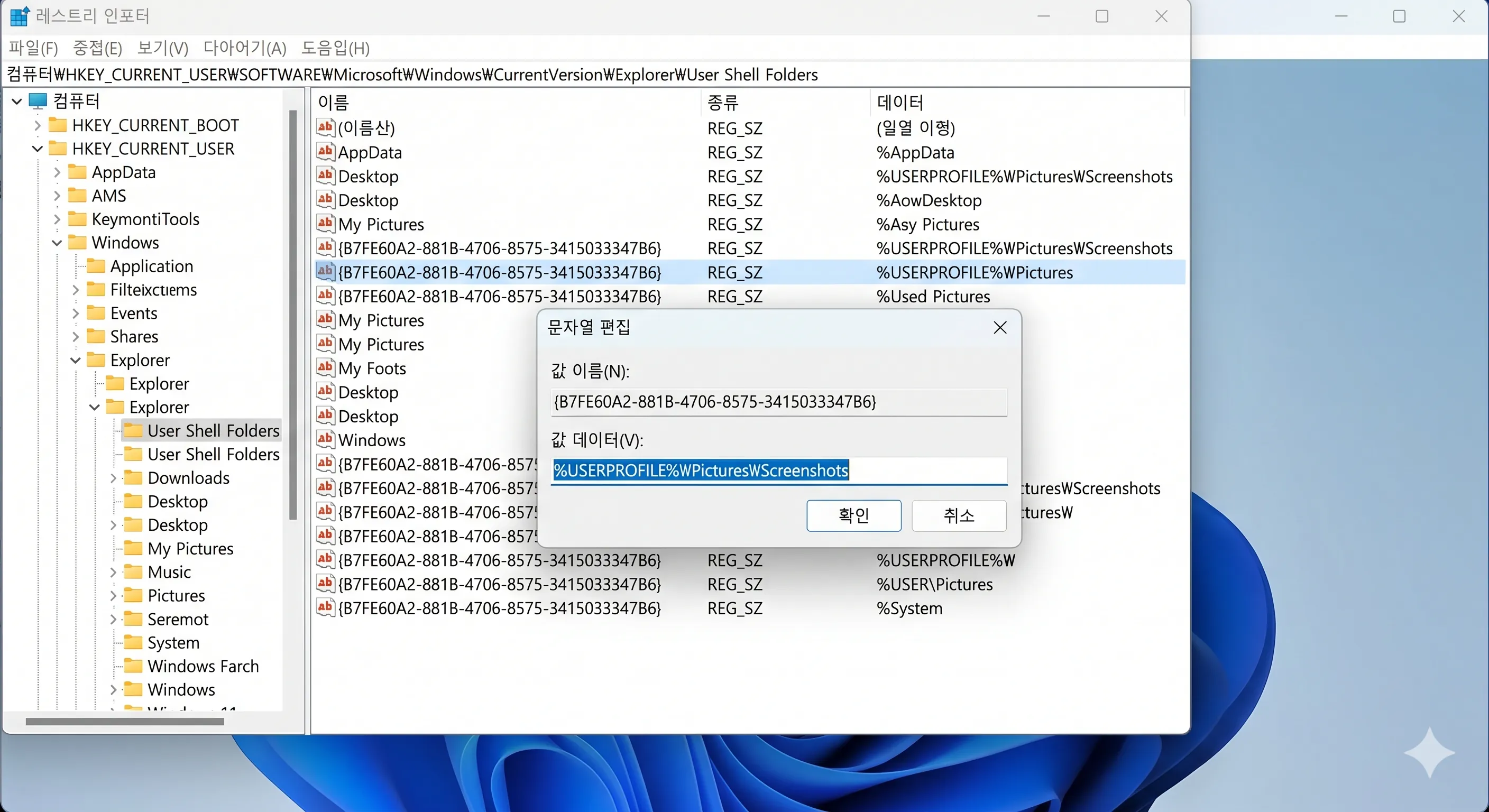Click the AppData value string icon
Screen dimensions: 1489x812
pos(325,152)
